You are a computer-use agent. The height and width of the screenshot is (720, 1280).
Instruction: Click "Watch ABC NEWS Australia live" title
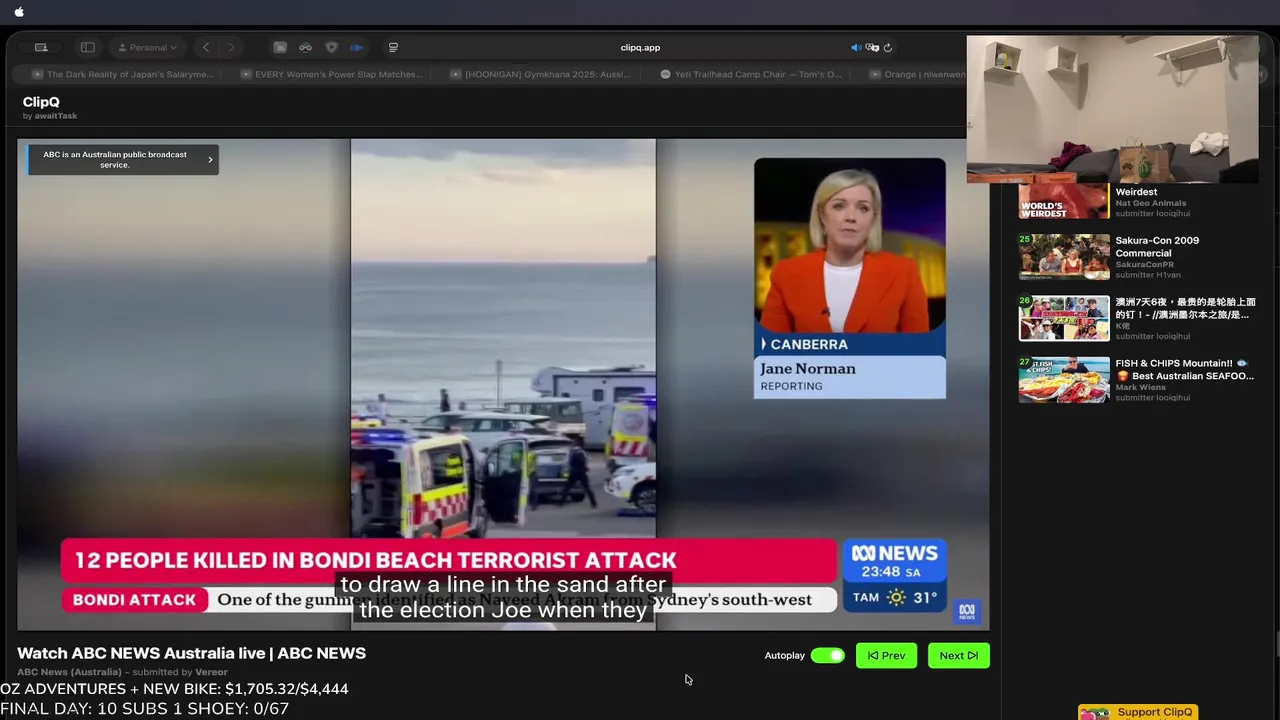click(191, 653)
